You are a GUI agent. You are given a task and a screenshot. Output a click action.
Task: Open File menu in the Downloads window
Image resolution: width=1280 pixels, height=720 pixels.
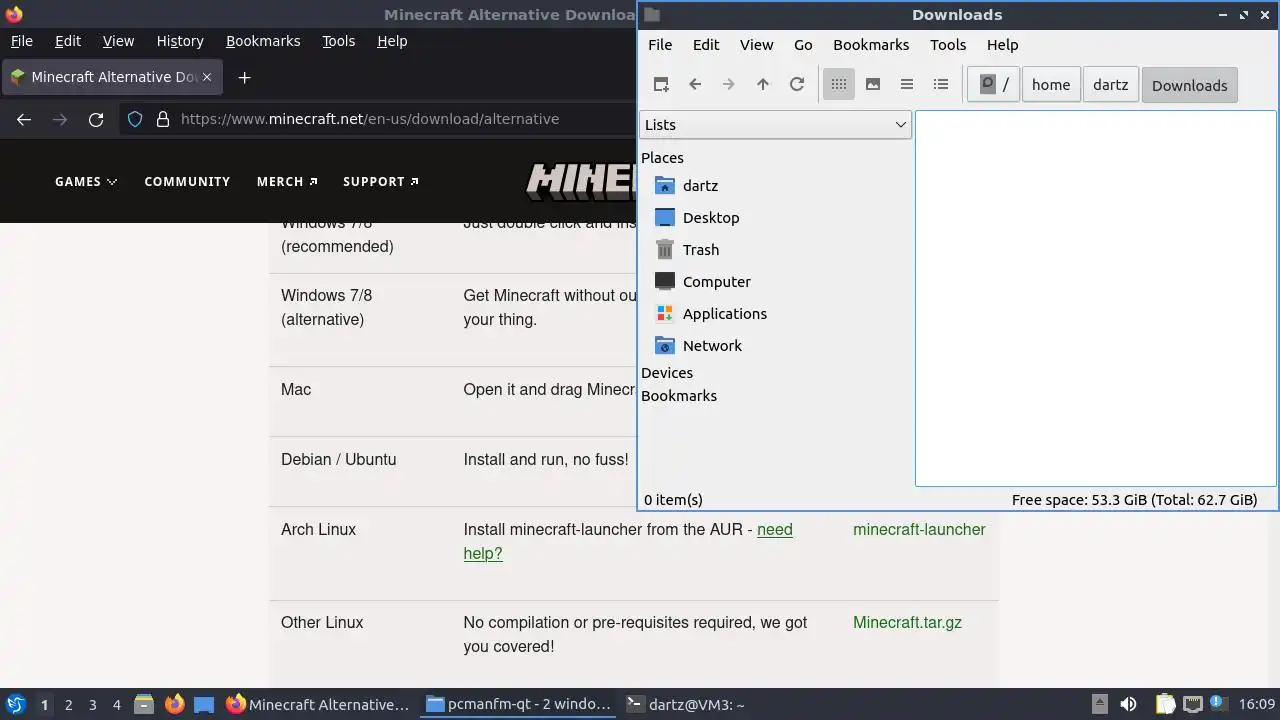[x=660, y=45]
